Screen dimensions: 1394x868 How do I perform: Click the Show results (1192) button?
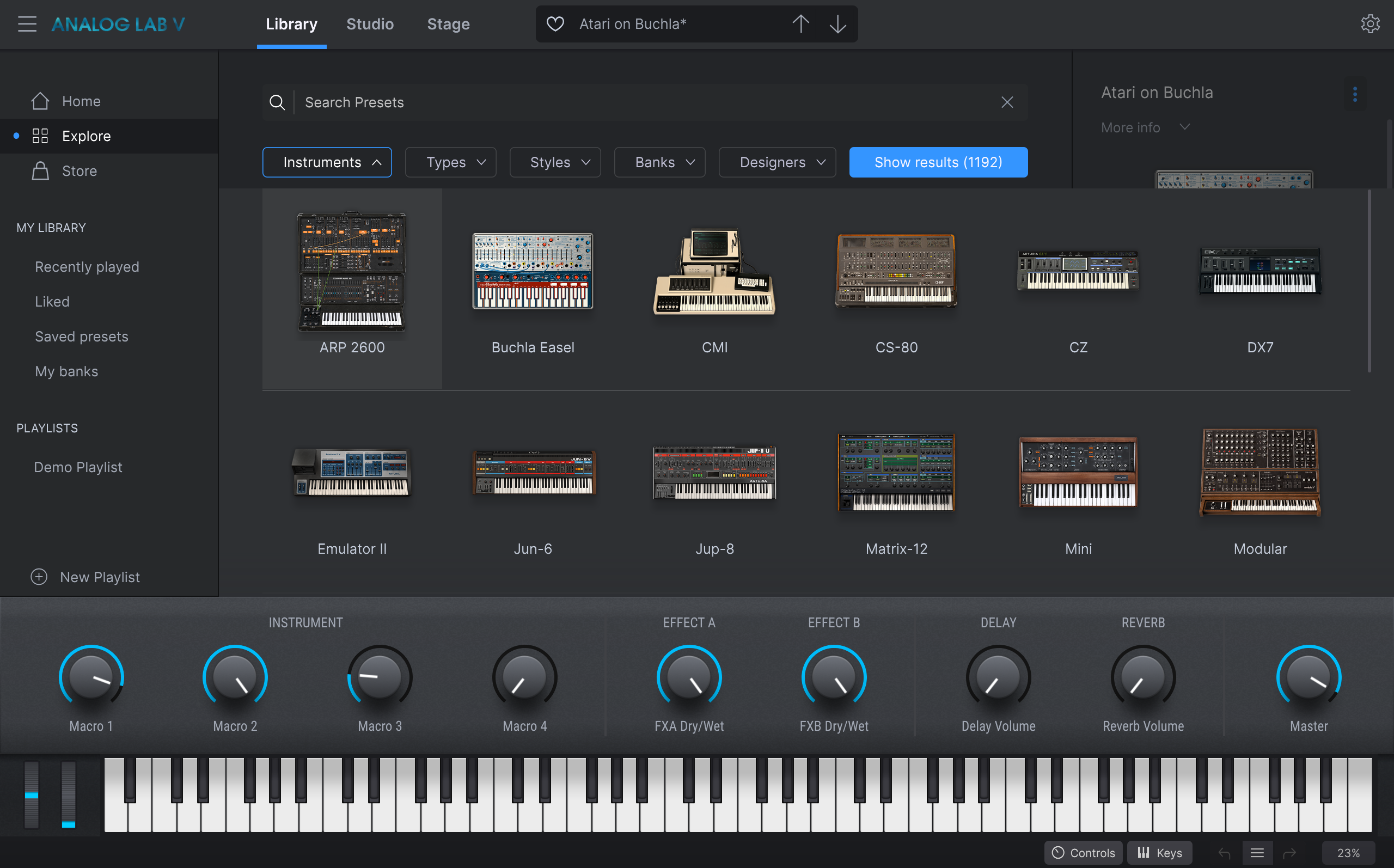(x=938, y=162)
